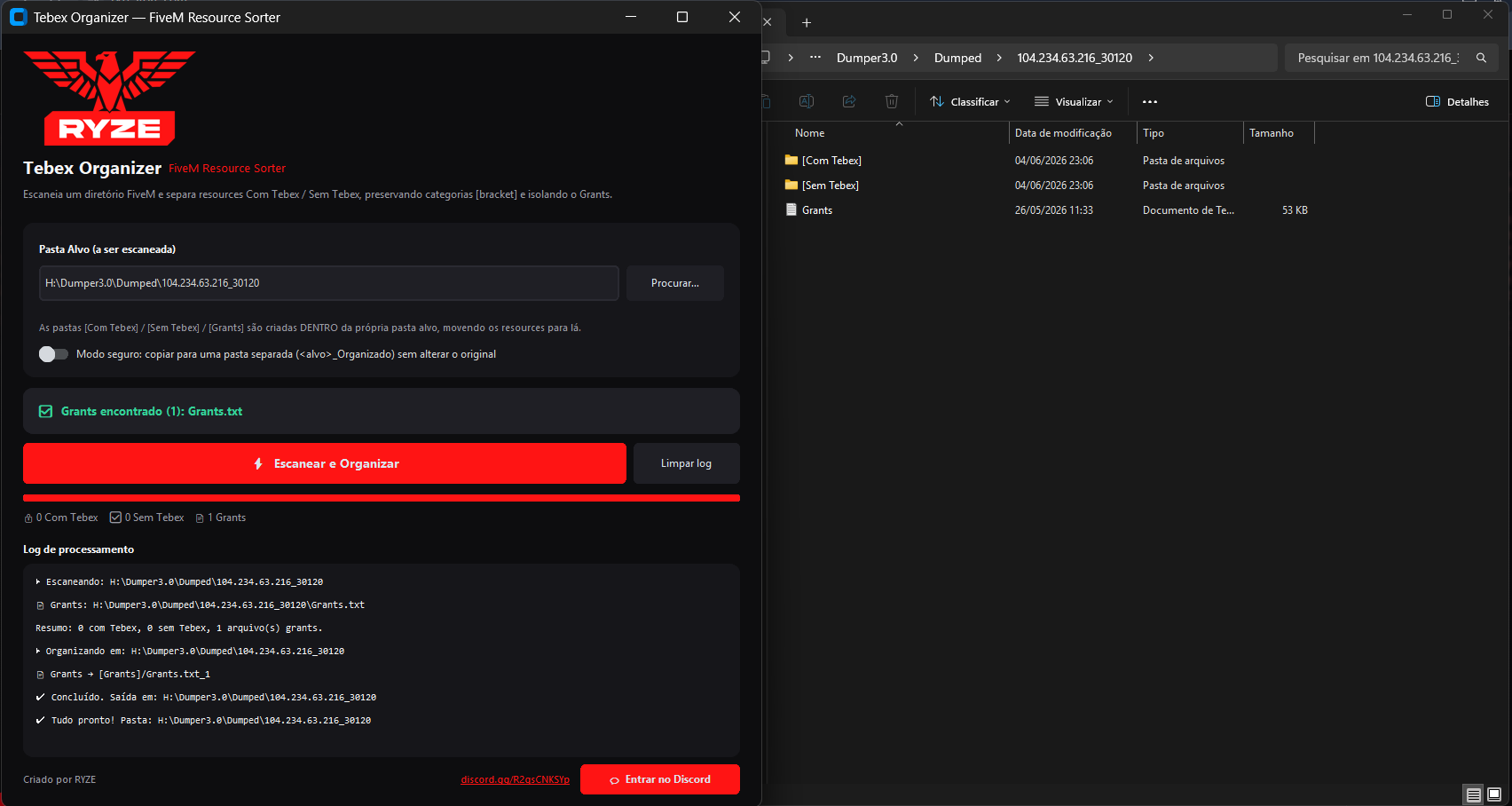Navigate to Dumper3.0 breadcrumb
1512x806 pixels.
(867, 58)
